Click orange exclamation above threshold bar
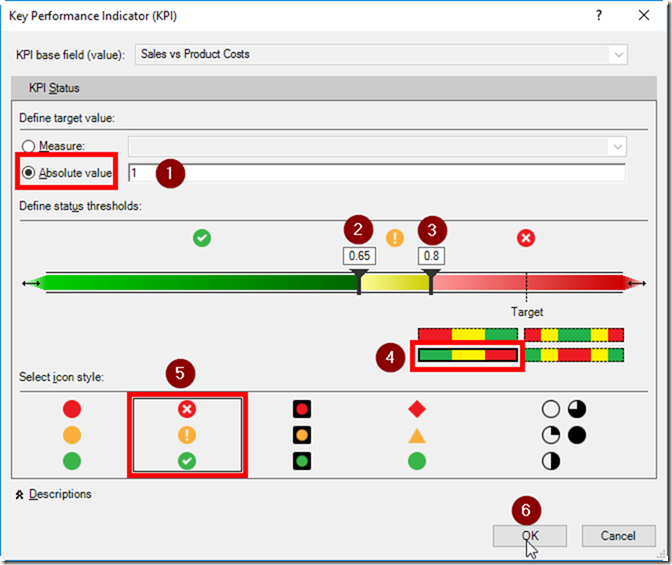672x565 pixels. point(395,238)
